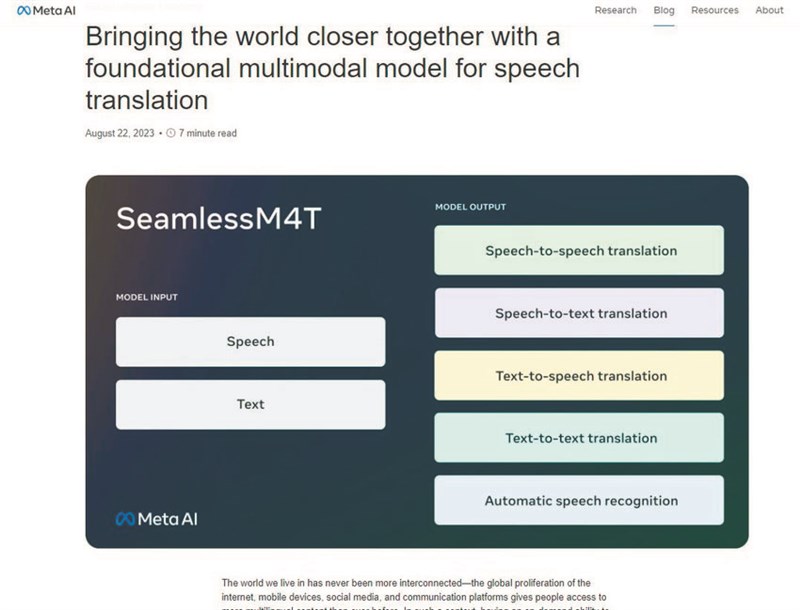Select the Speech-to-speech translation box

tap(580, 251)
